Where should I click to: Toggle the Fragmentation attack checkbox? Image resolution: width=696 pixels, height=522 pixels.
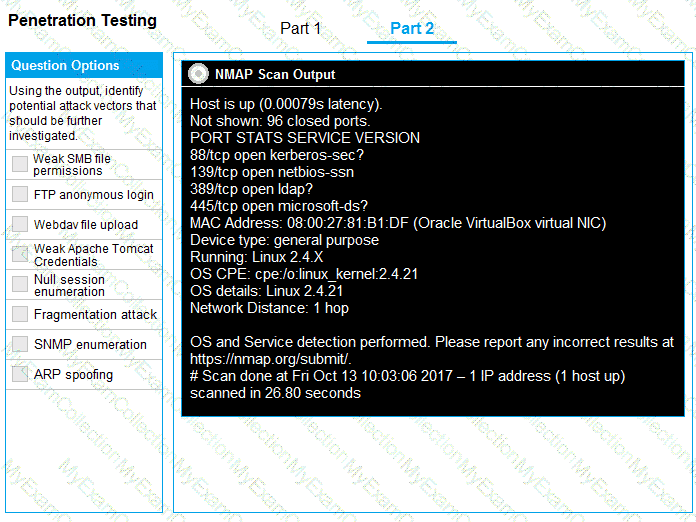click(x=20, y=314)
